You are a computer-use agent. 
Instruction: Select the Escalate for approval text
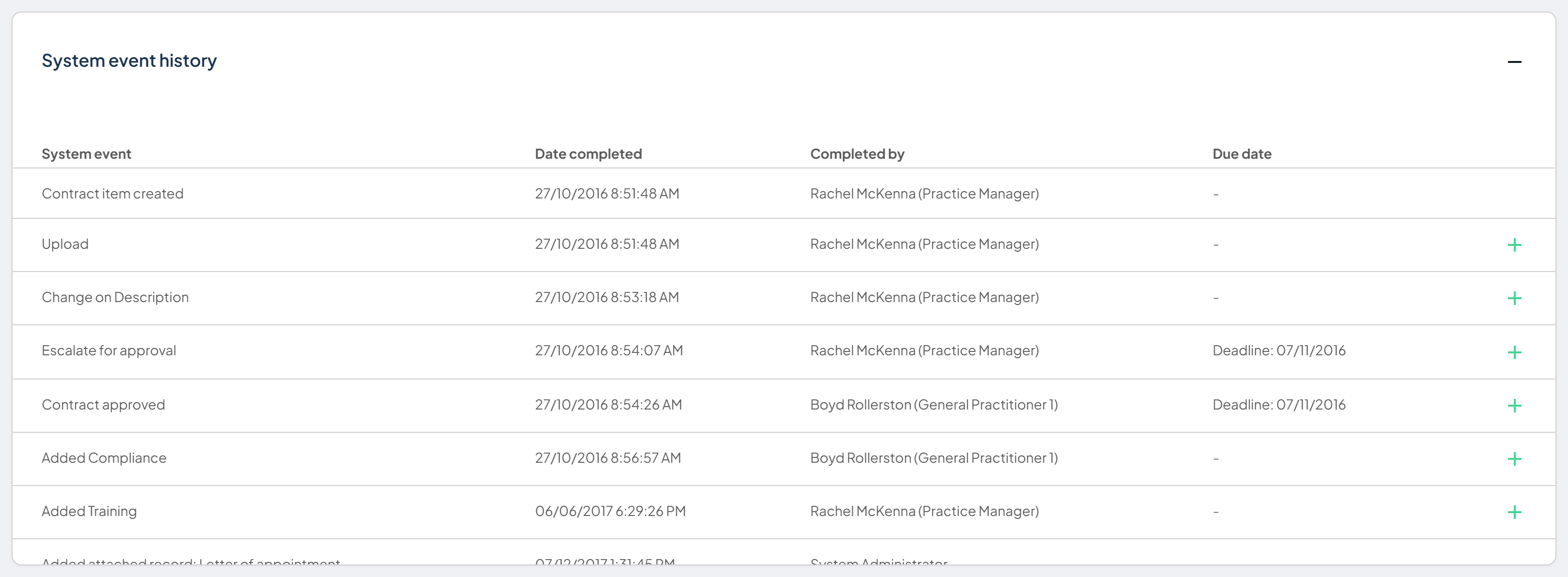(x=109, y=350)
